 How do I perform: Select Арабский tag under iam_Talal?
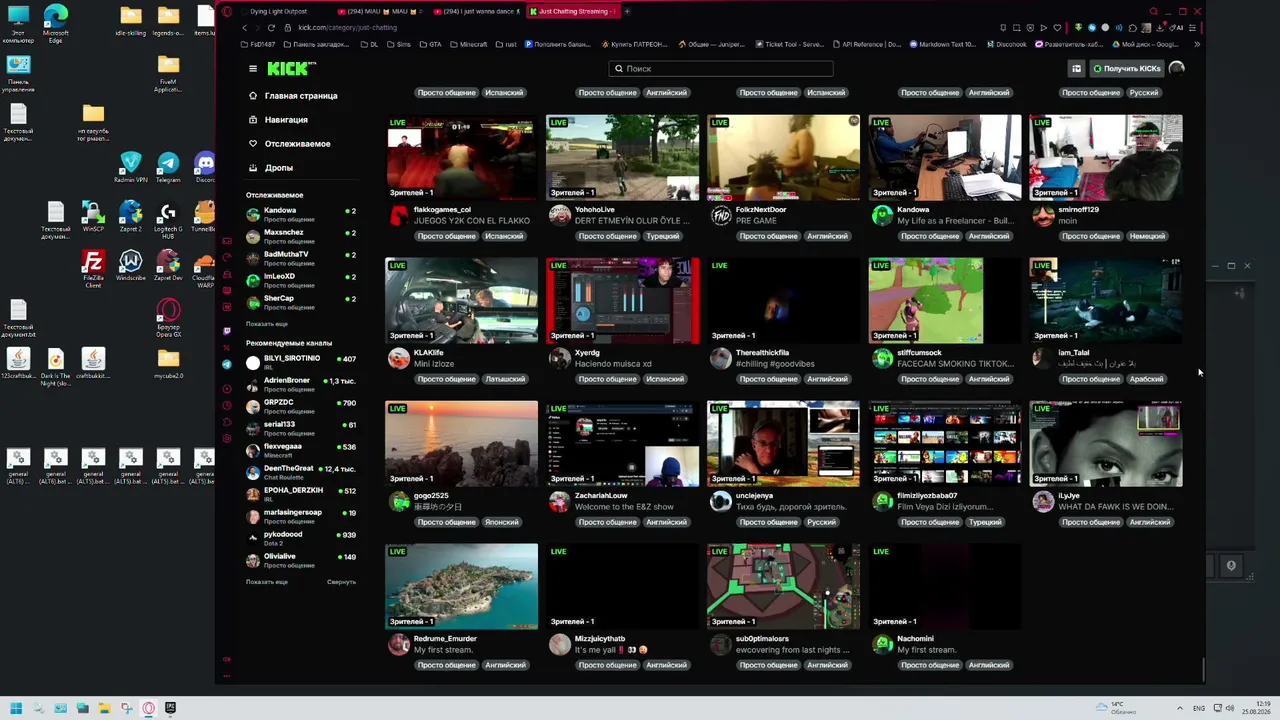[1146, 379]
